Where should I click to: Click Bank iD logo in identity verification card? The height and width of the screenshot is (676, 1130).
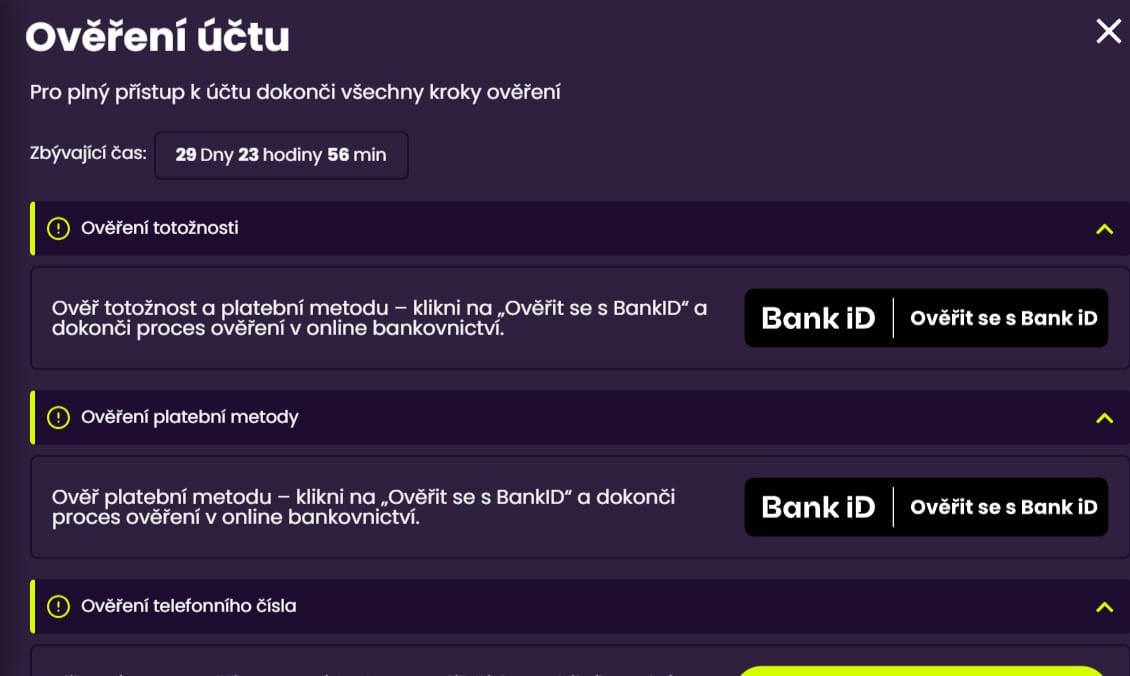pyautogui.click(x=818, y=318)
